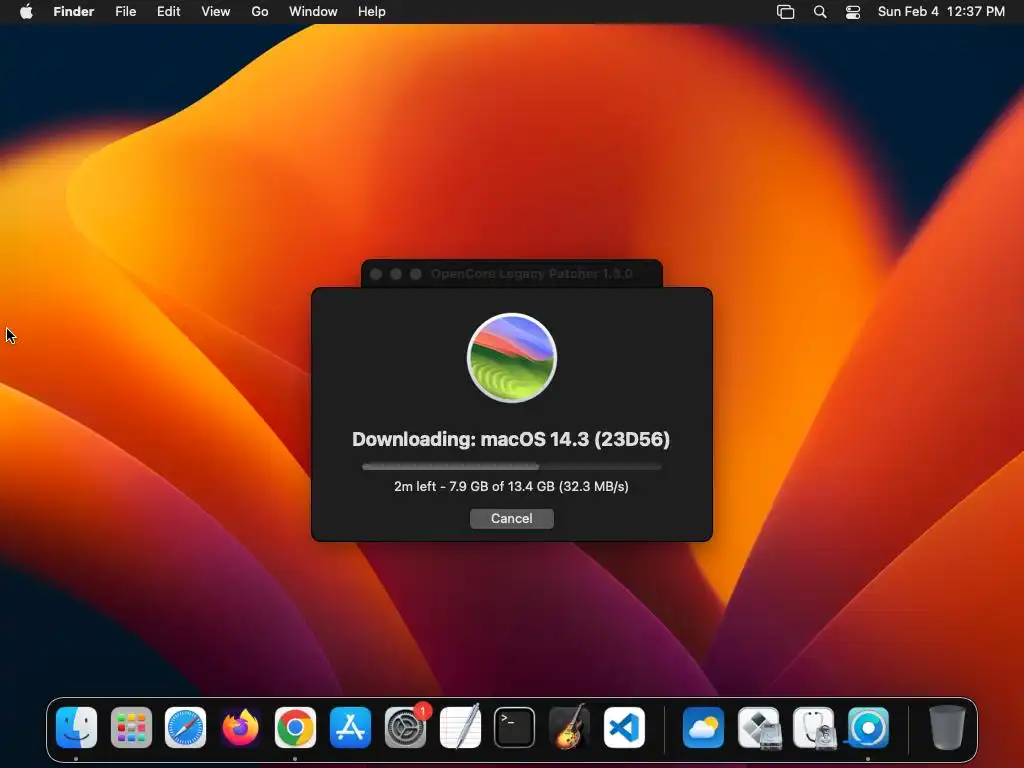Open the View menu
The width and height of the screenshot is (1024, 768).
click(x=216, y=12)
